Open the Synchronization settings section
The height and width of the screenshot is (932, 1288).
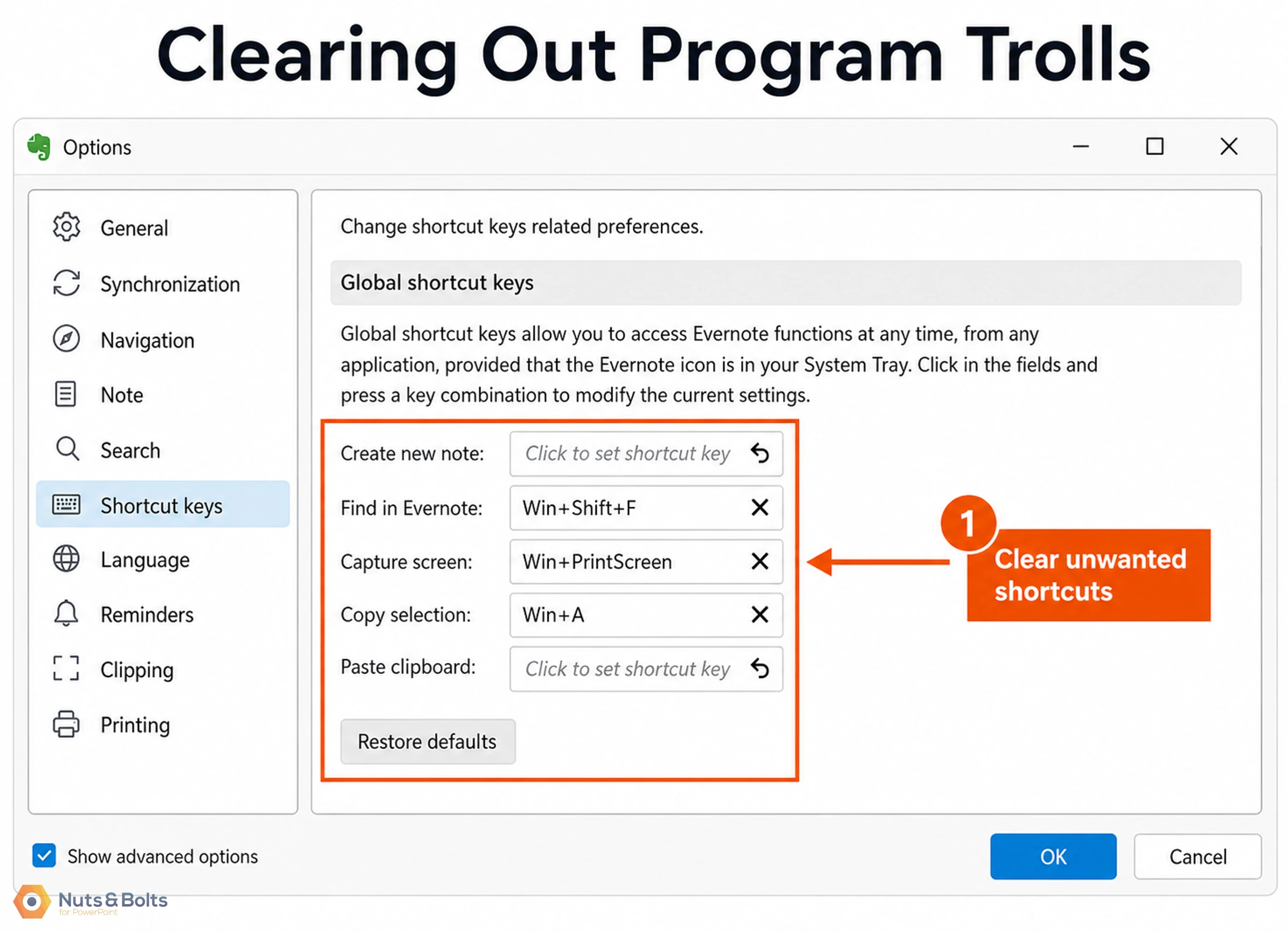170,284
